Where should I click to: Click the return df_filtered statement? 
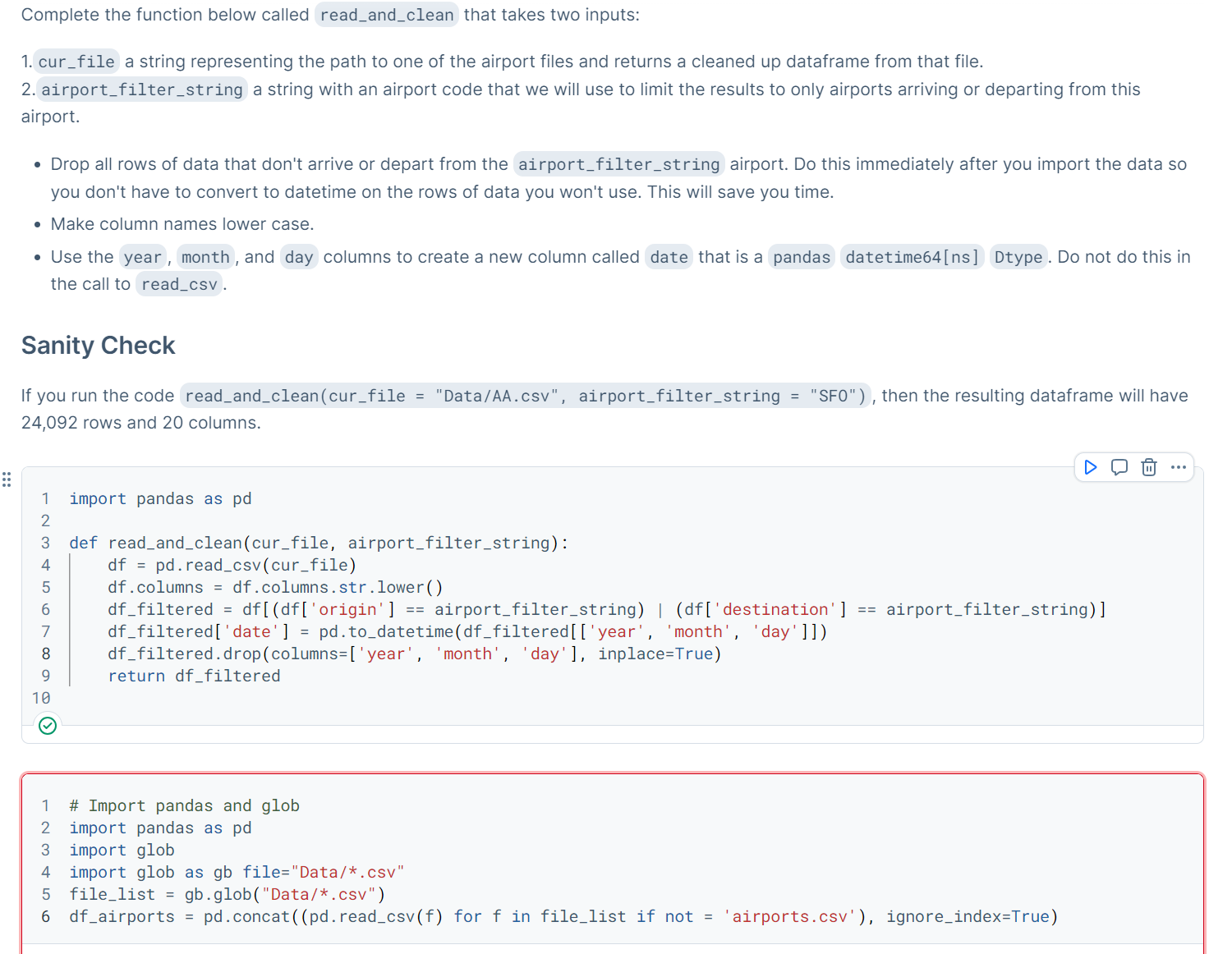(x=194, y=676)
